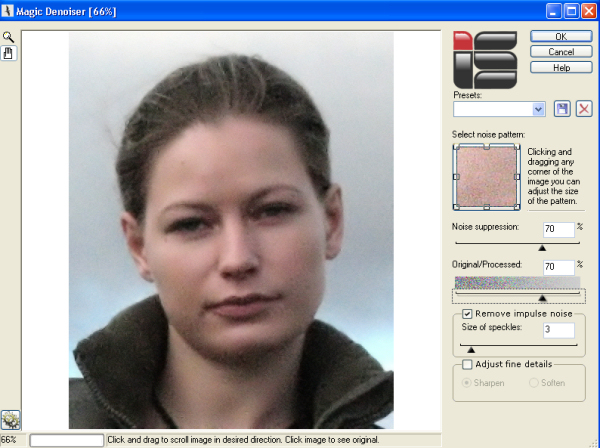
Task: Click the window resize grip corner
Action: [594, 442]
